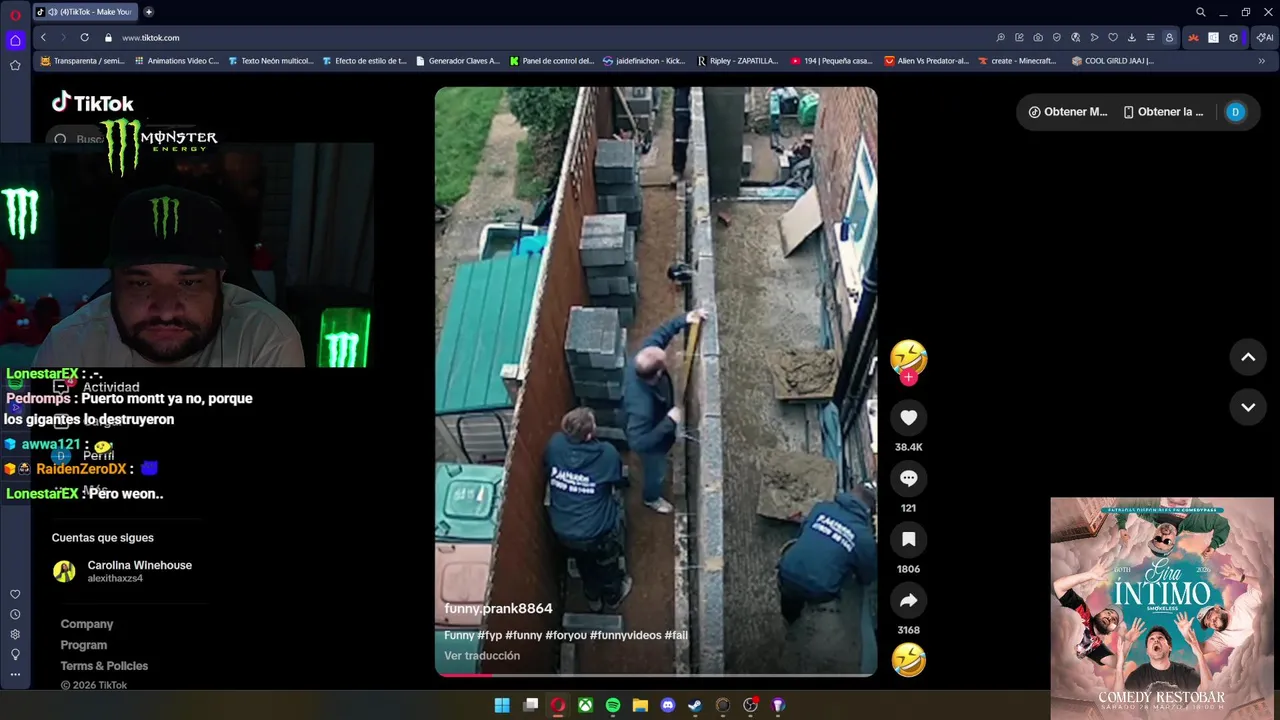The height and width of the screenshot is (720, 1280).
Task: Go to the next video with down arrow
Action: pos(1248,407)
